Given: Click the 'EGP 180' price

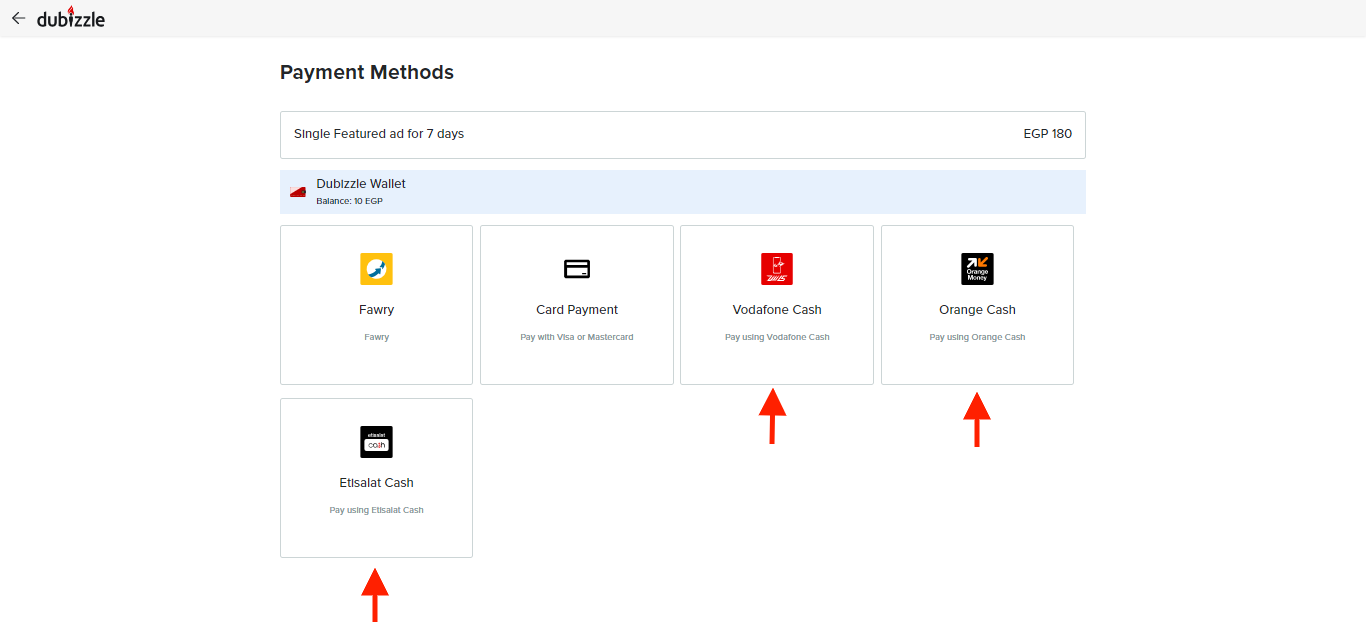Looking at the screenshot, I should (1047, 134).
